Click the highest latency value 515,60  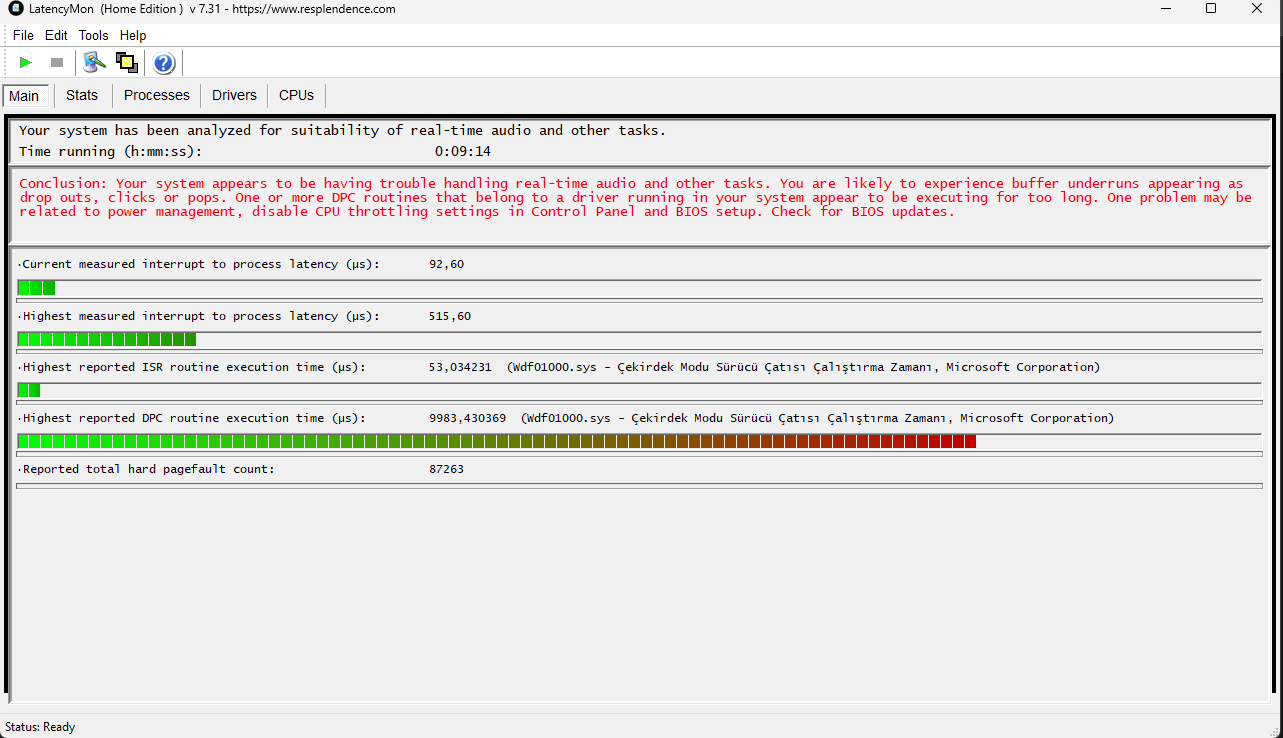point(450,316)
